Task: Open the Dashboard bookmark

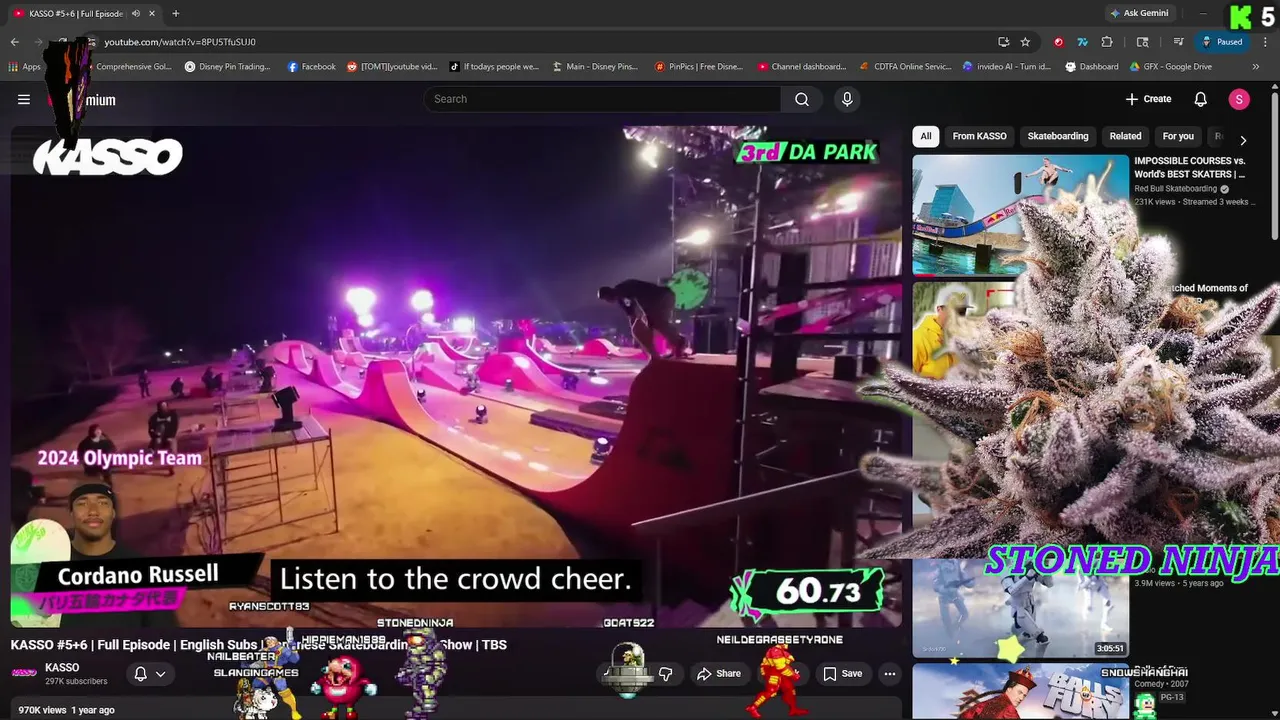Action: (x=1091, y=67)
